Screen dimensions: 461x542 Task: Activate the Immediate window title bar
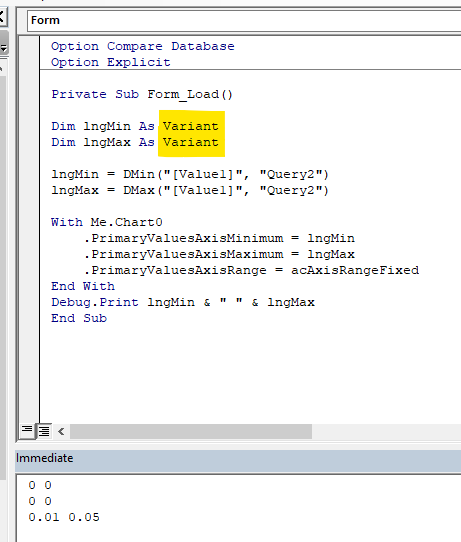coord(238,458)
